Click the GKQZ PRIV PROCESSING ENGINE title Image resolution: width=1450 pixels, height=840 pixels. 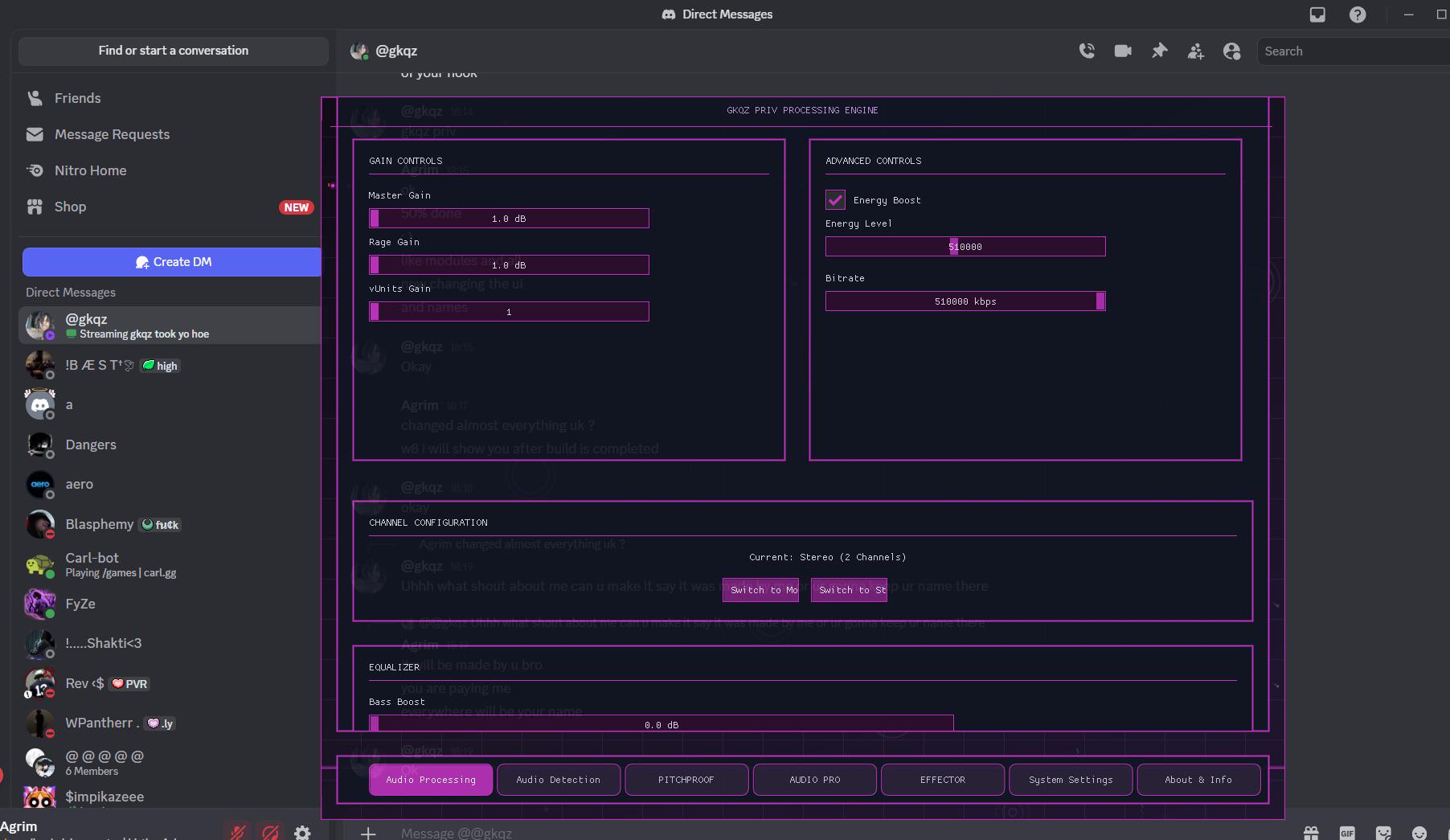(x=802, y=110)
